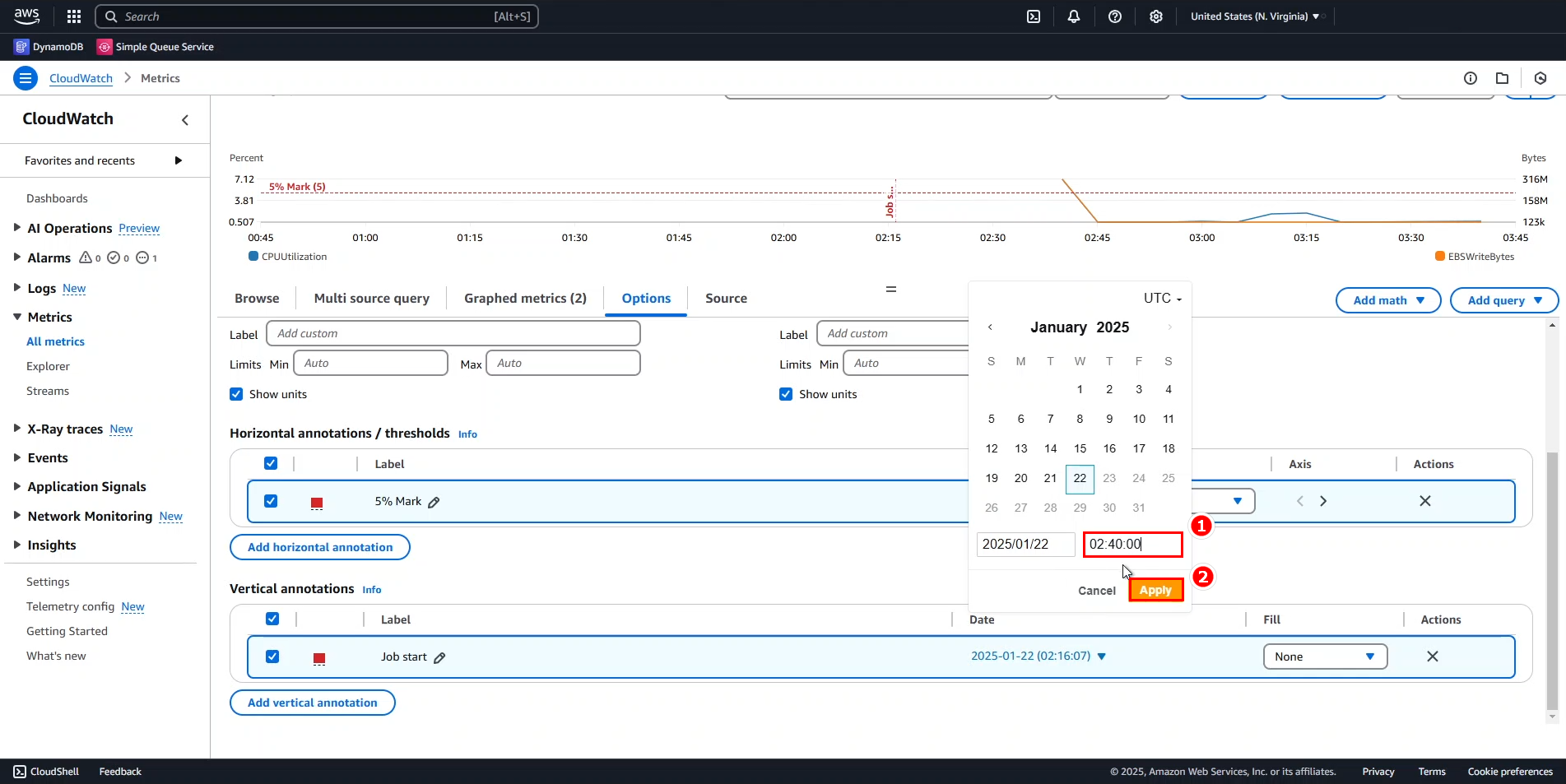Image resolution: width=1566 pixels, height=784 pixels.
Task: Open the AWS services grid menu
Action: pyautogui.click(x=73, y=16)
